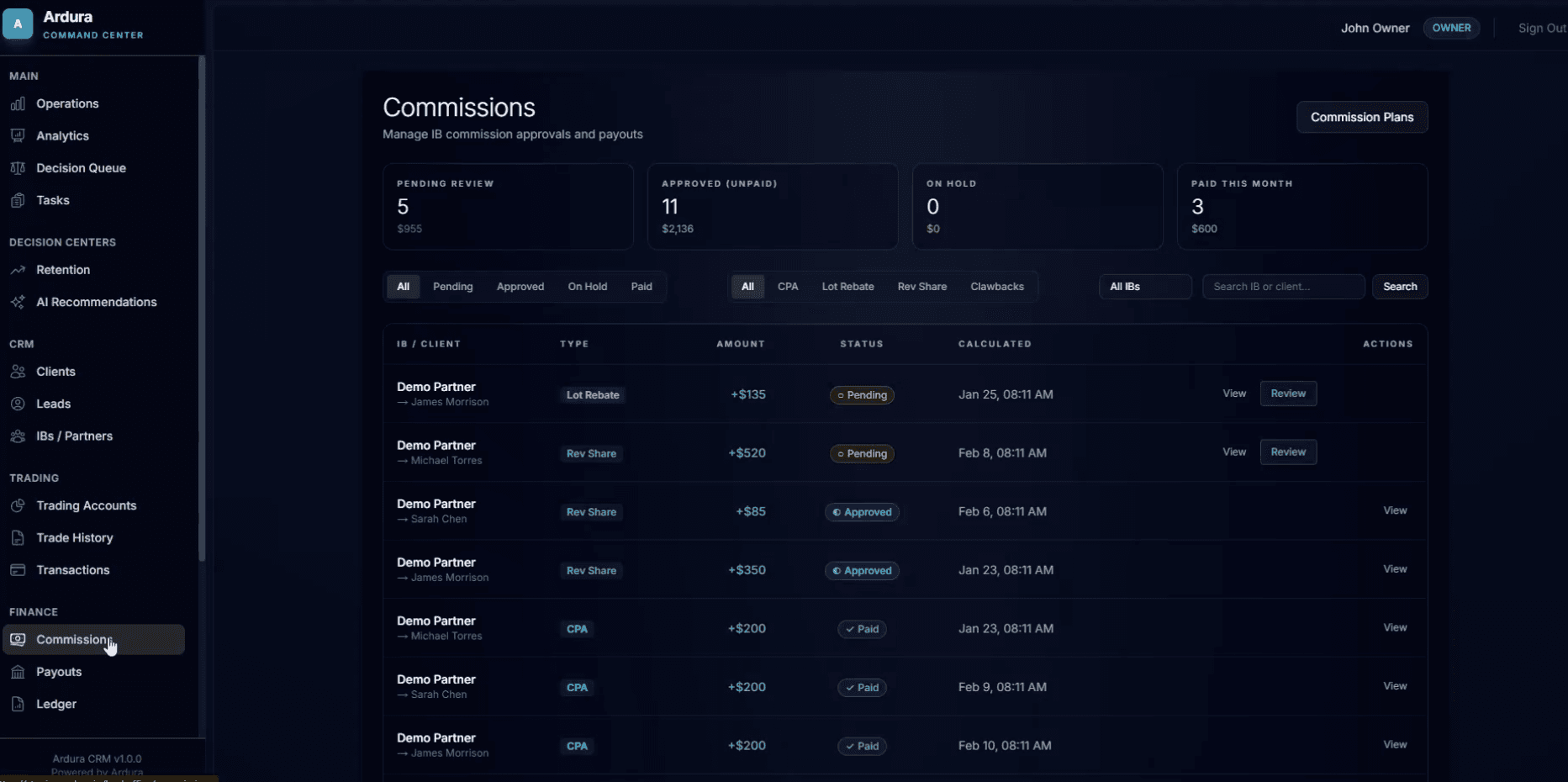Click the Operations bar chart icon
The image size is (1568, 782).
point(18,103)
